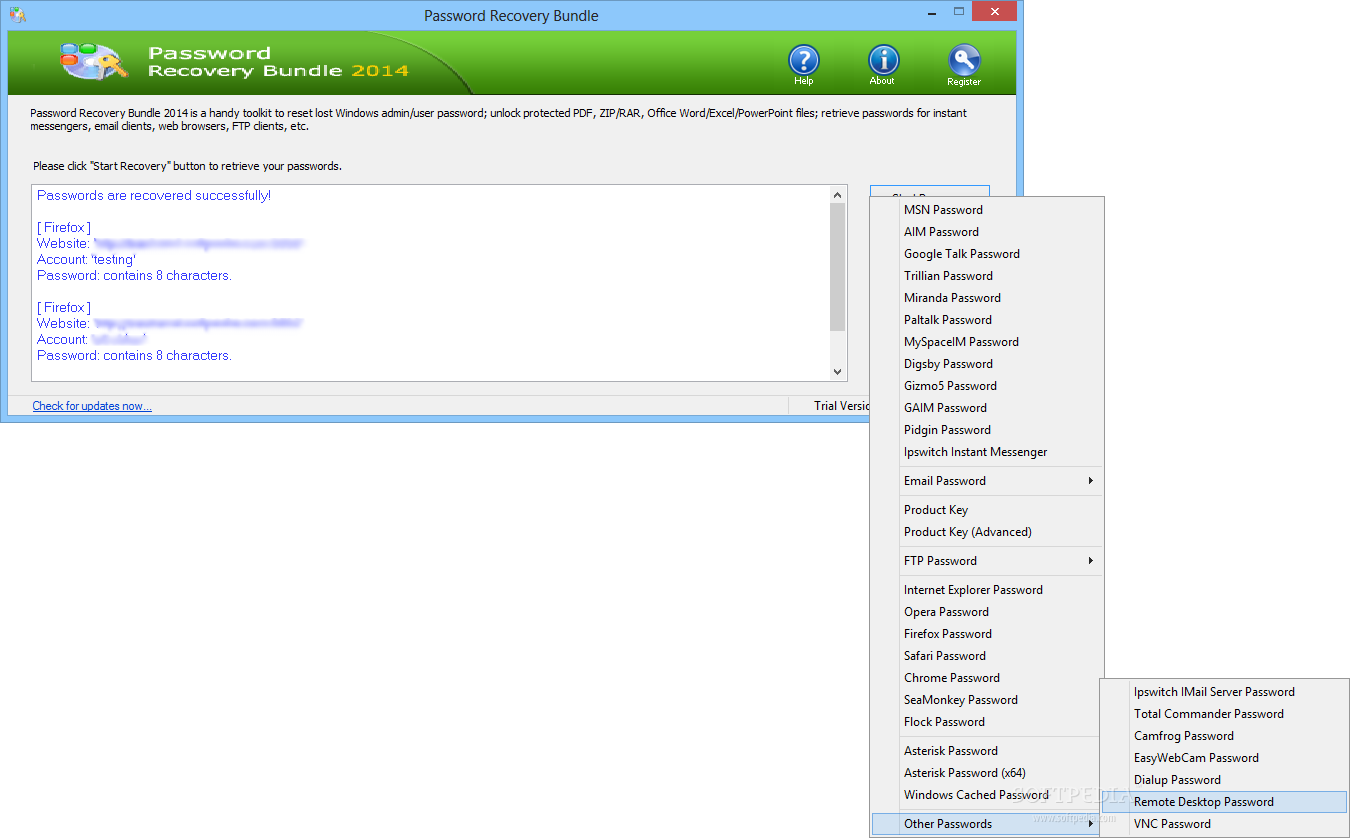Select Google Talk Password
The width and height of the screenshot is (1350, 838).
click(x=988, y=254)
